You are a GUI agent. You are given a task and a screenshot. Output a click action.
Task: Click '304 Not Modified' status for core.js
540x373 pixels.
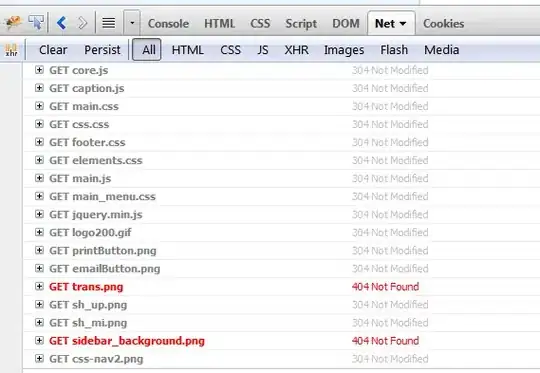(x=390, y=70)
